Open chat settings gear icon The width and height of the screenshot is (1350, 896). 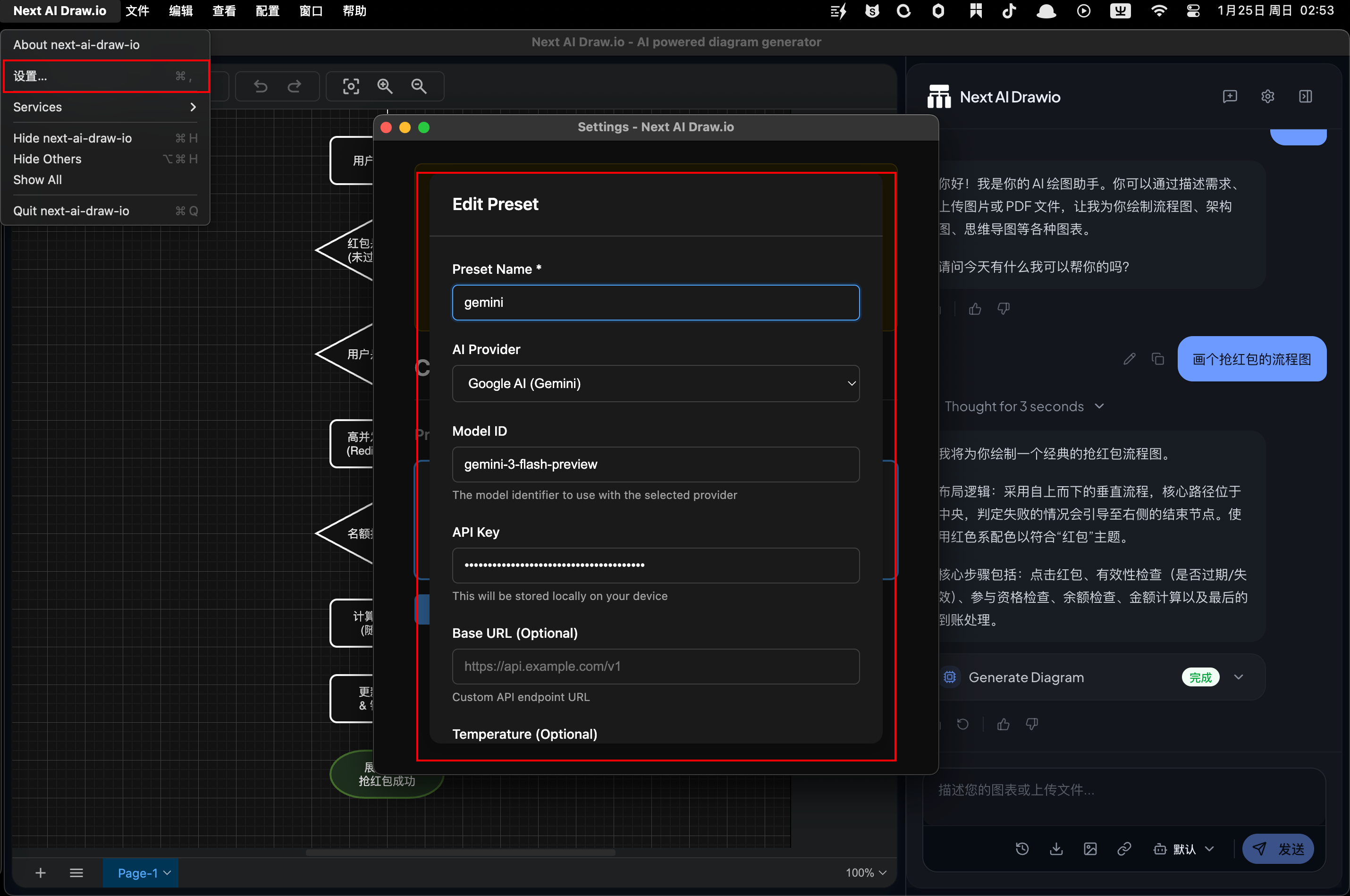point(1267,97)
